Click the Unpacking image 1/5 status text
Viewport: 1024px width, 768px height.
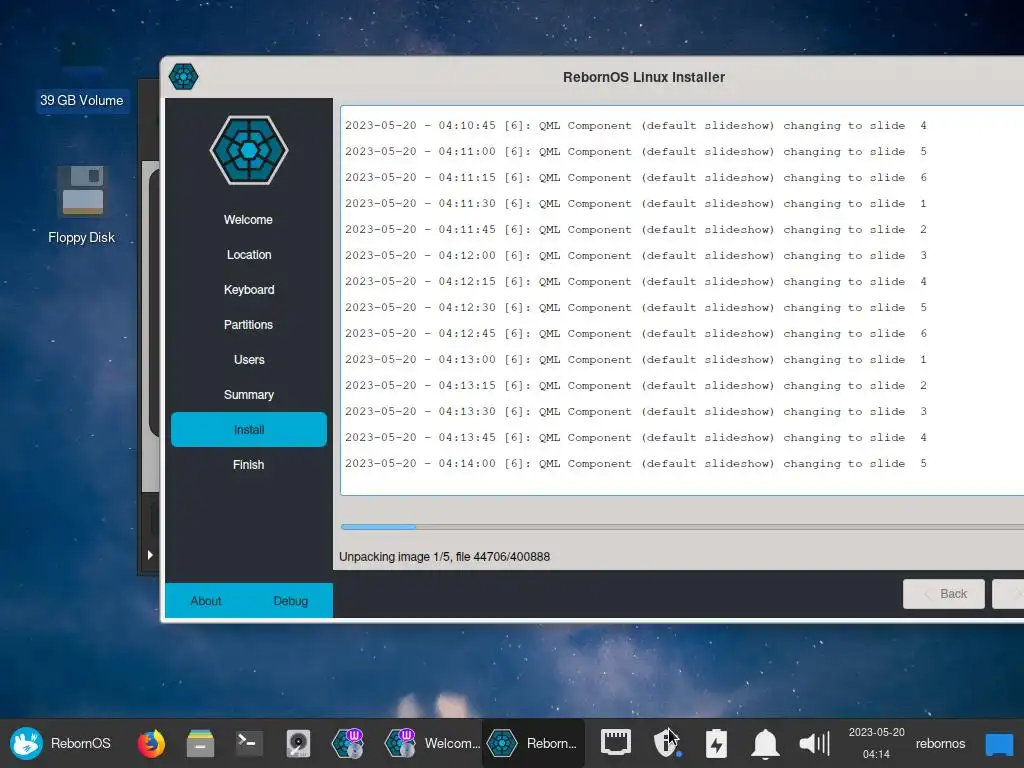coord(444,556)
